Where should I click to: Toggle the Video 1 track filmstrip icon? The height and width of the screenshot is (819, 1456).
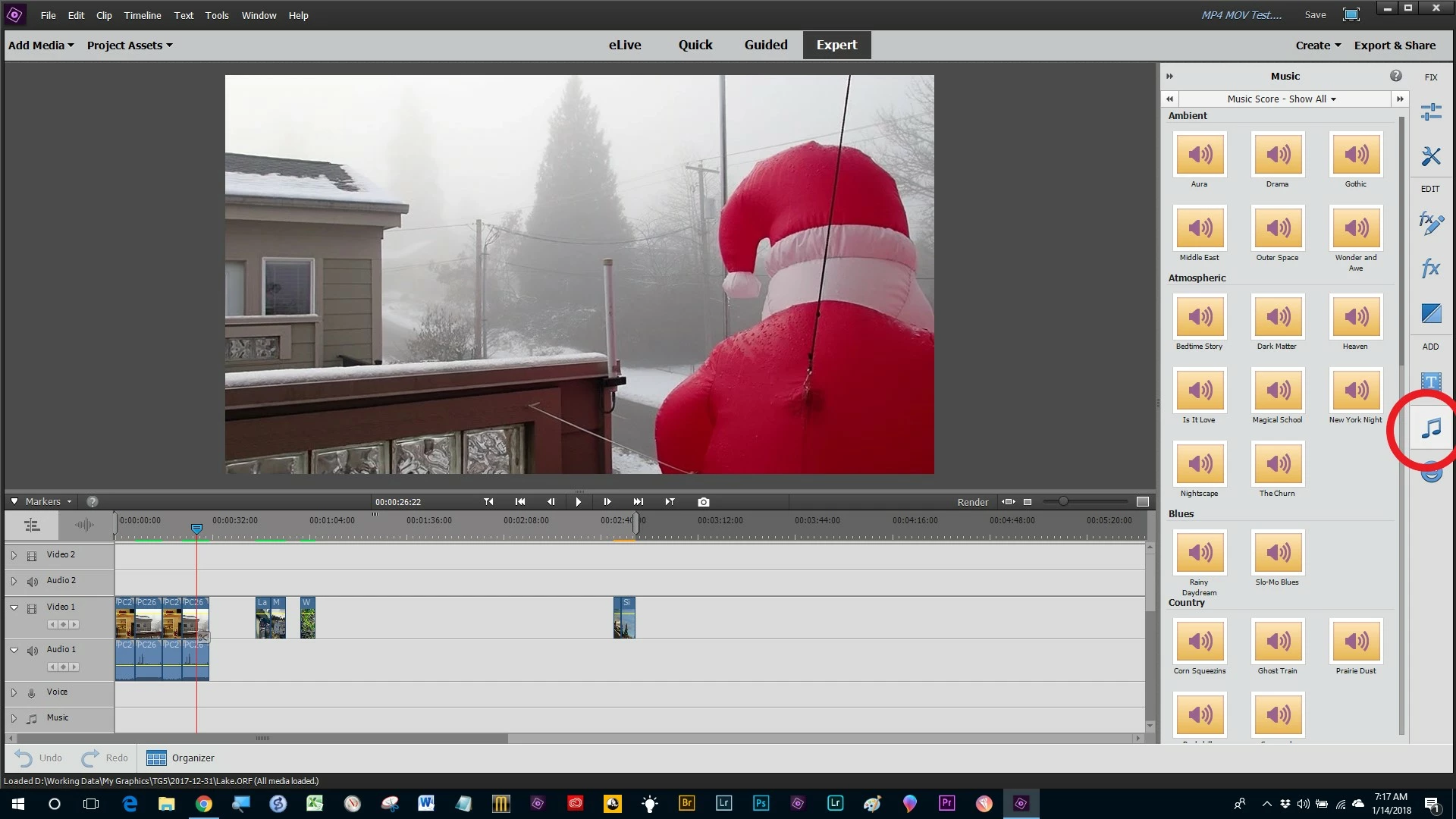pos(32,608)
